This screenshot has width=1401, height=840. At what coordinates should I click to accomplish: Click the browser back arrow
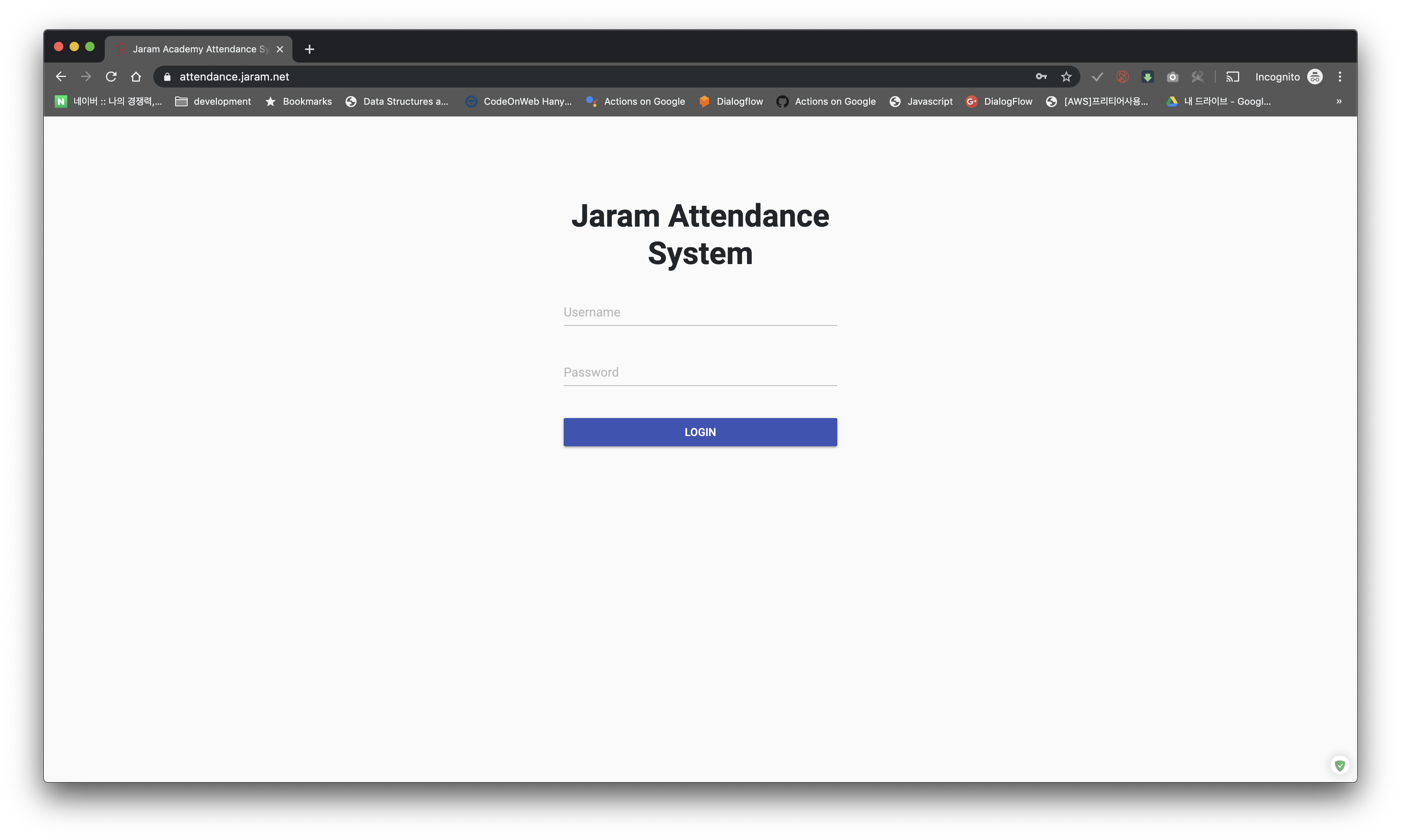61,77
